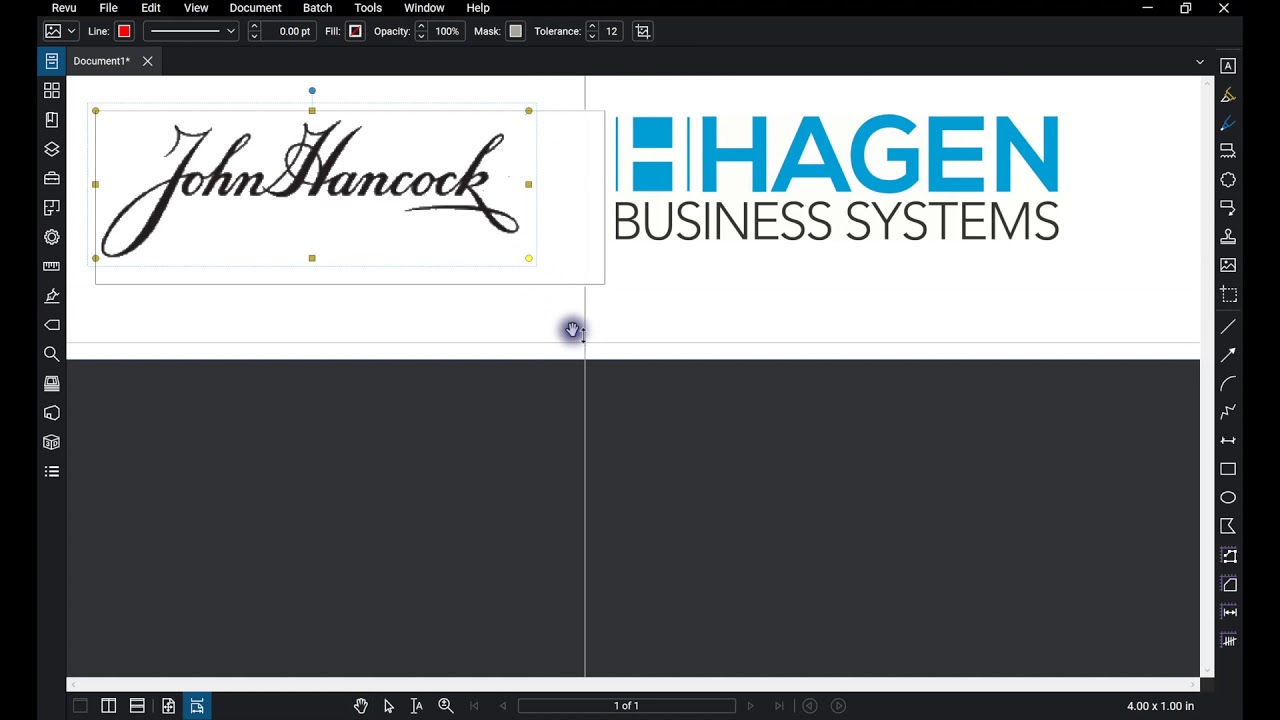The height and width of the screenshot is (720, 1280).
Task: Open the Bookmarks panel icon
Action: 52,120
